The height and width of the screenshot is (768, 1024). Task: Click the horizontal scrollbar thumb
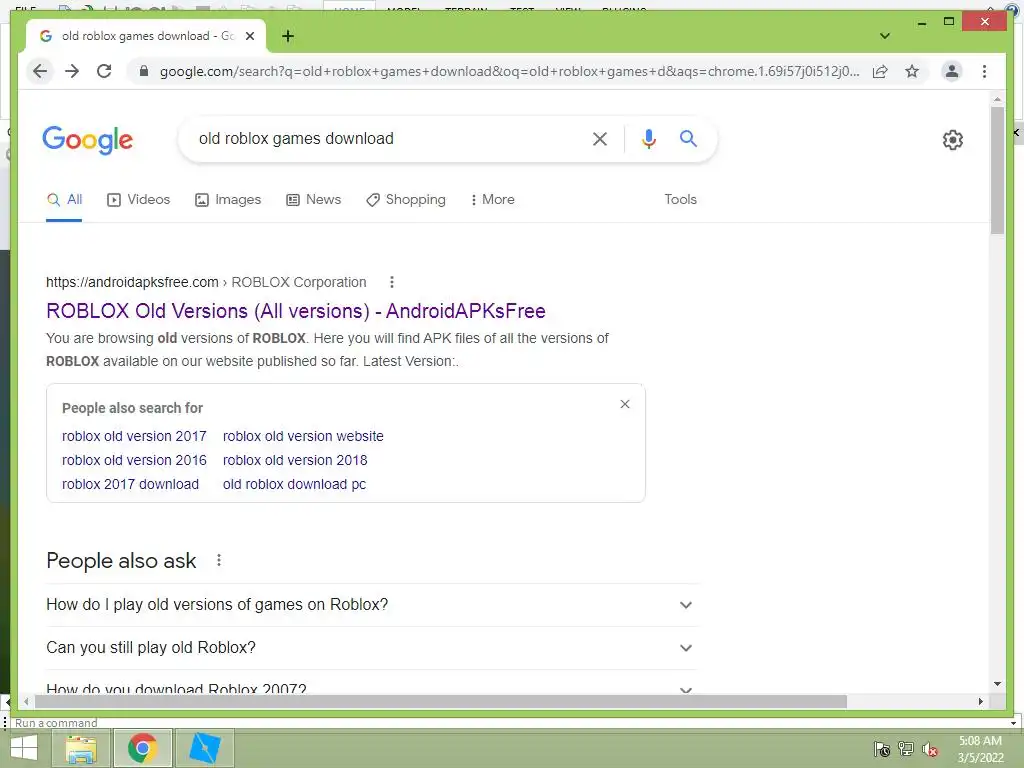pyautogui.click(x=441, y=701)
